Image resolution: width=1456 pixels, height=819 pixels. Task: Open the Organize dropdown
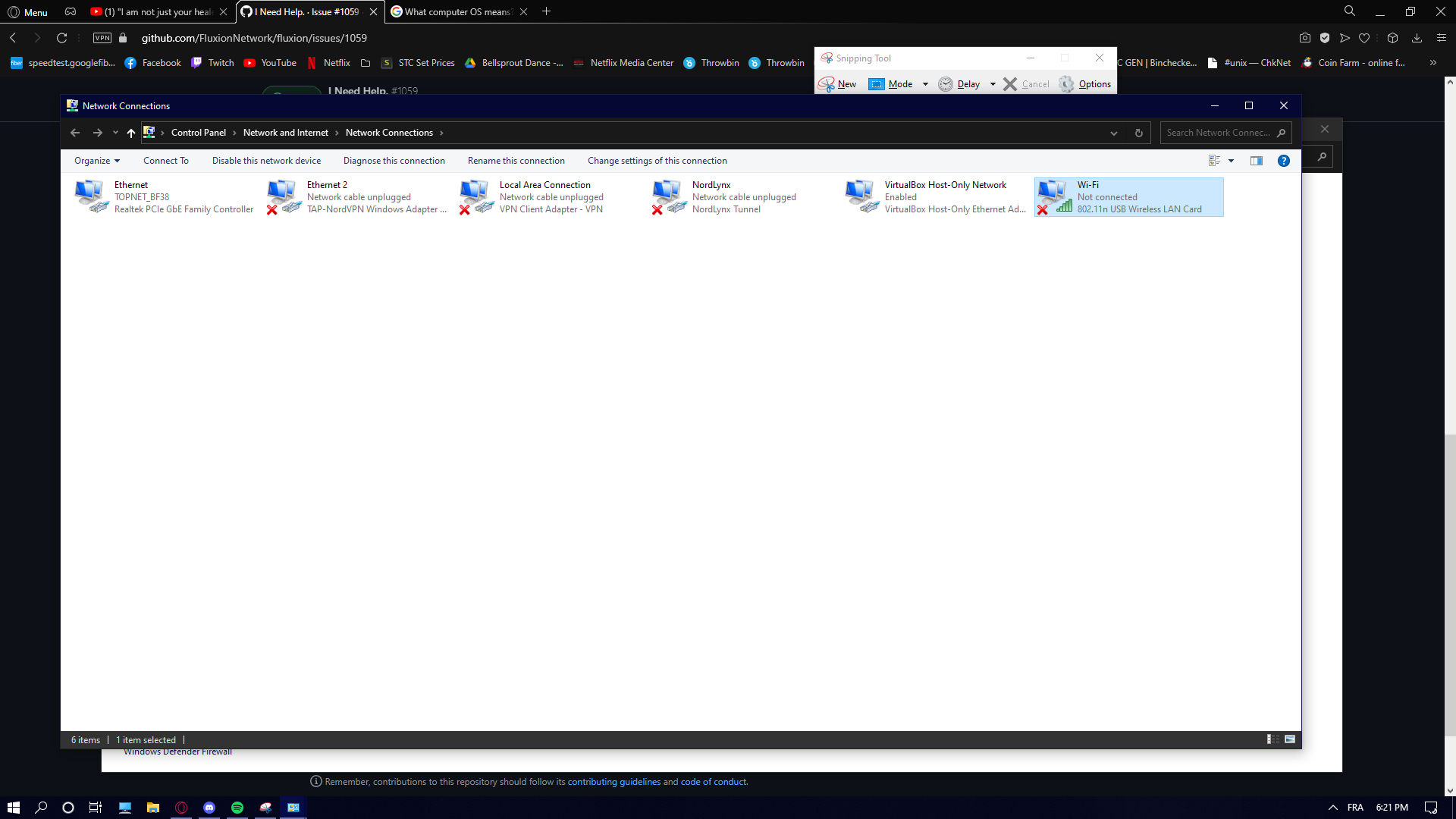coord(96,160)
